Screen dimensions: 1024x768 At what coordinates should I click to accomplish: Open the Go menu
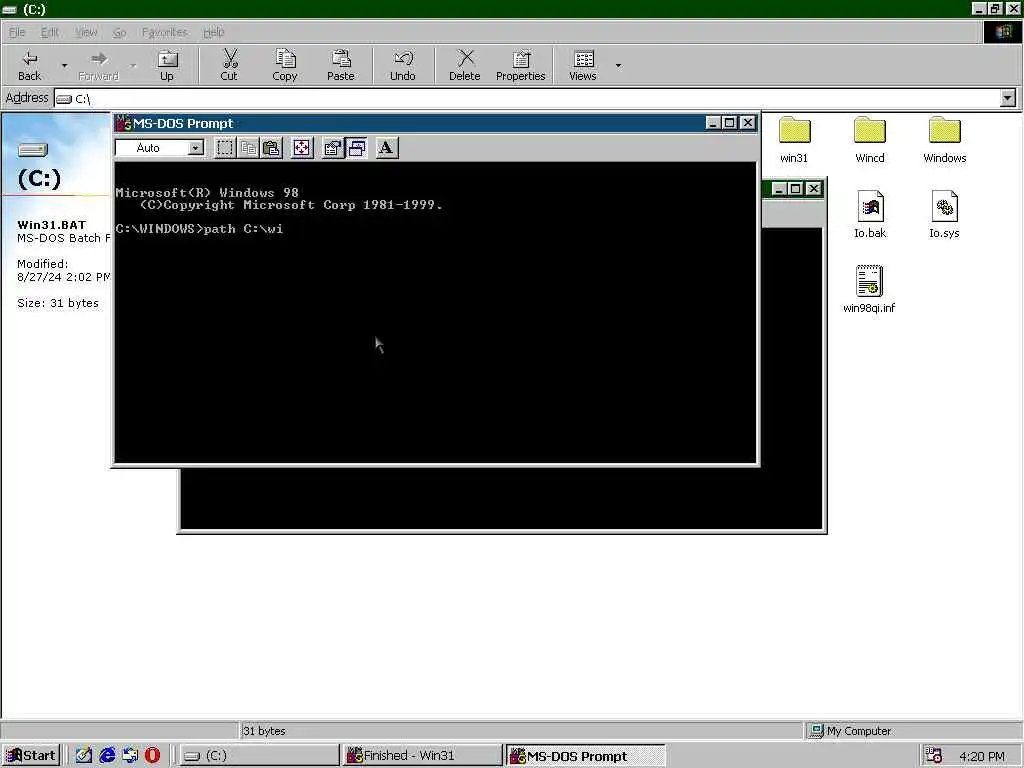pyautogui.click(x=120, y=32)
